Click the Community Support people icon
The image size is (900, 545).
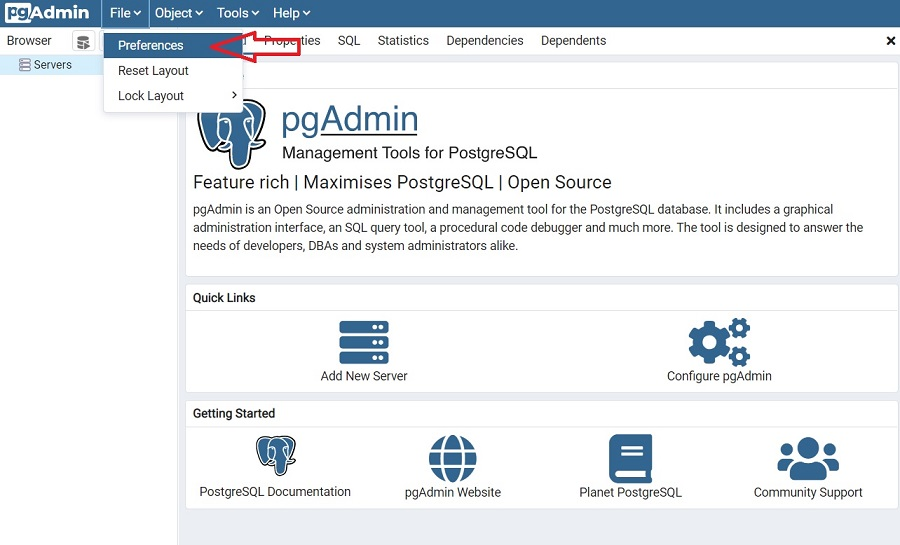click(x=808, y=458)
